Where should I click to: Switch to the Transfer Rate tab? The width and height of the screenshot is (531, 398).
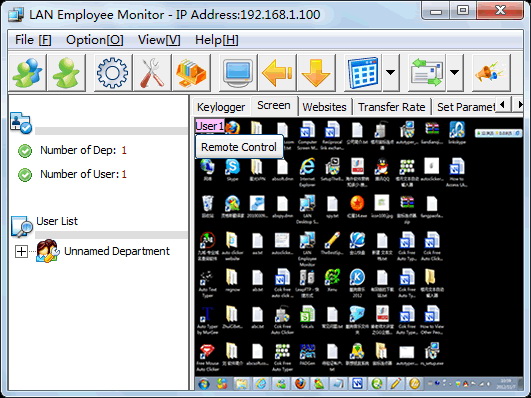tap(391, 107)
